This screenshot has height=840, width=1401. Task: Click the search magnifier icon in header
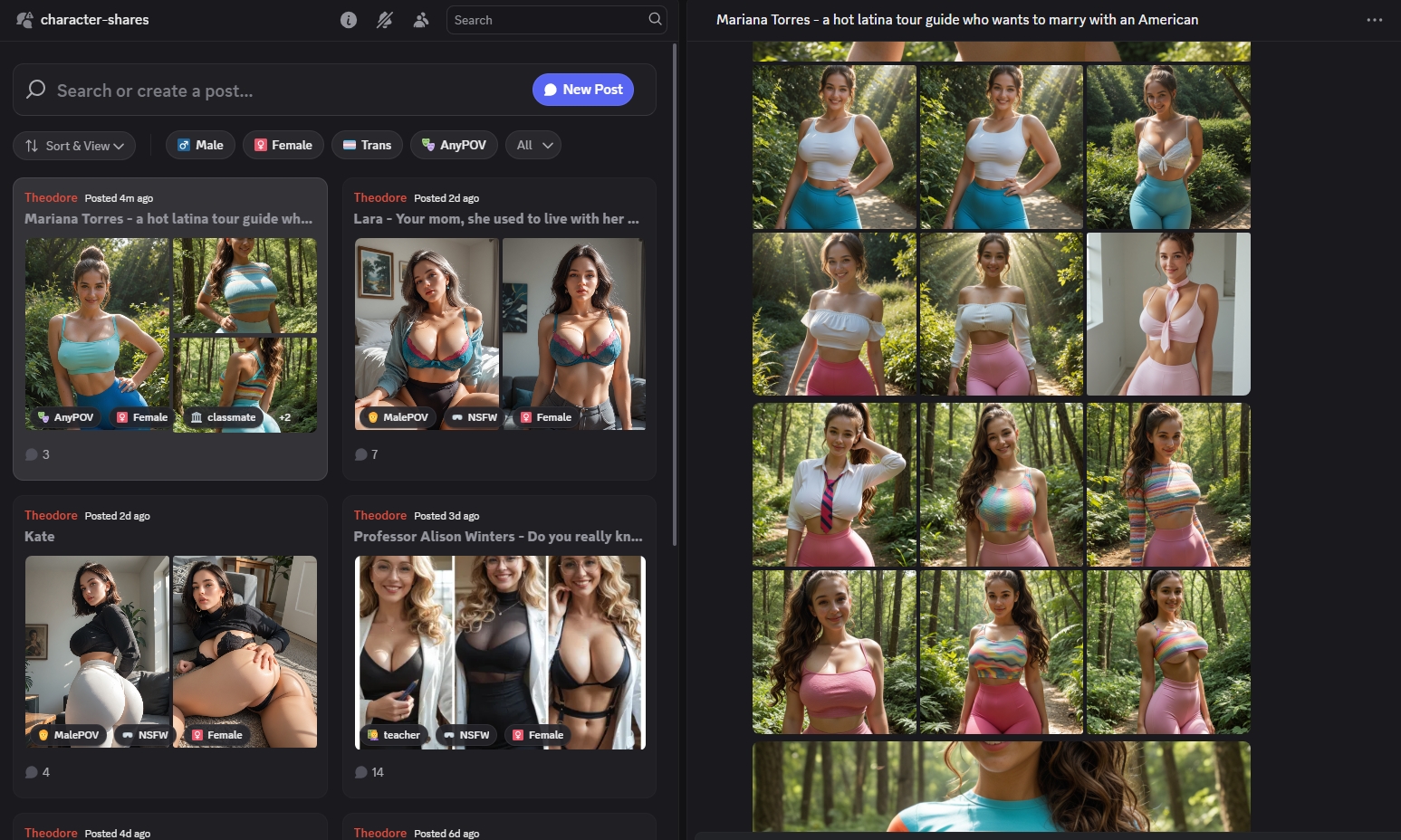[655, 19]
